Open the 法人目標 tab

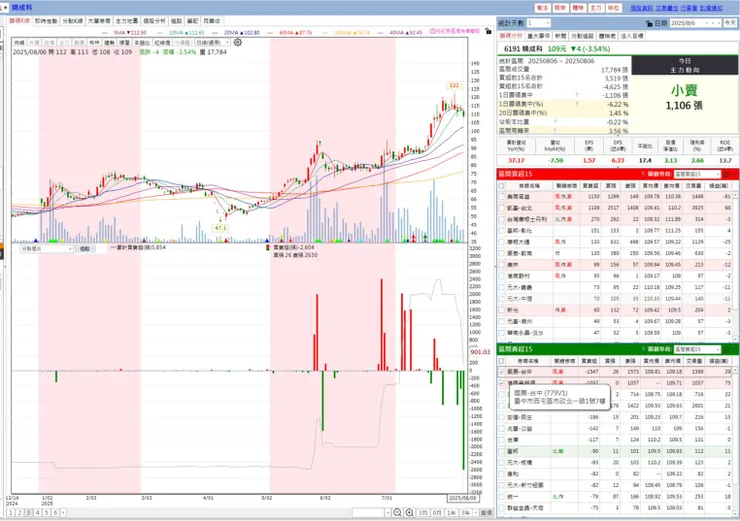click(632, 36)
